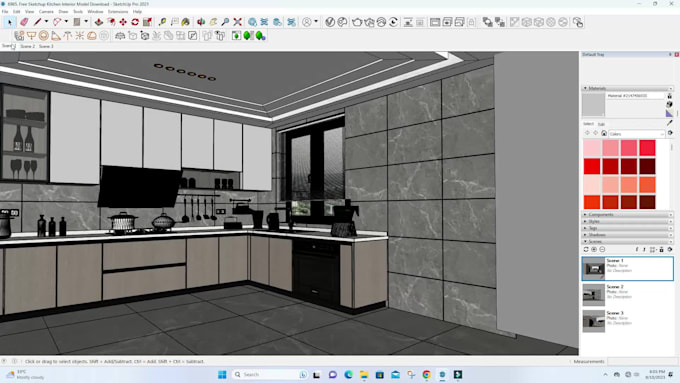Image resolution: width=680 pixels, height=383 pixels.
Task: Open the Arc tool dropdown arrow
Action: click(66, 22)
